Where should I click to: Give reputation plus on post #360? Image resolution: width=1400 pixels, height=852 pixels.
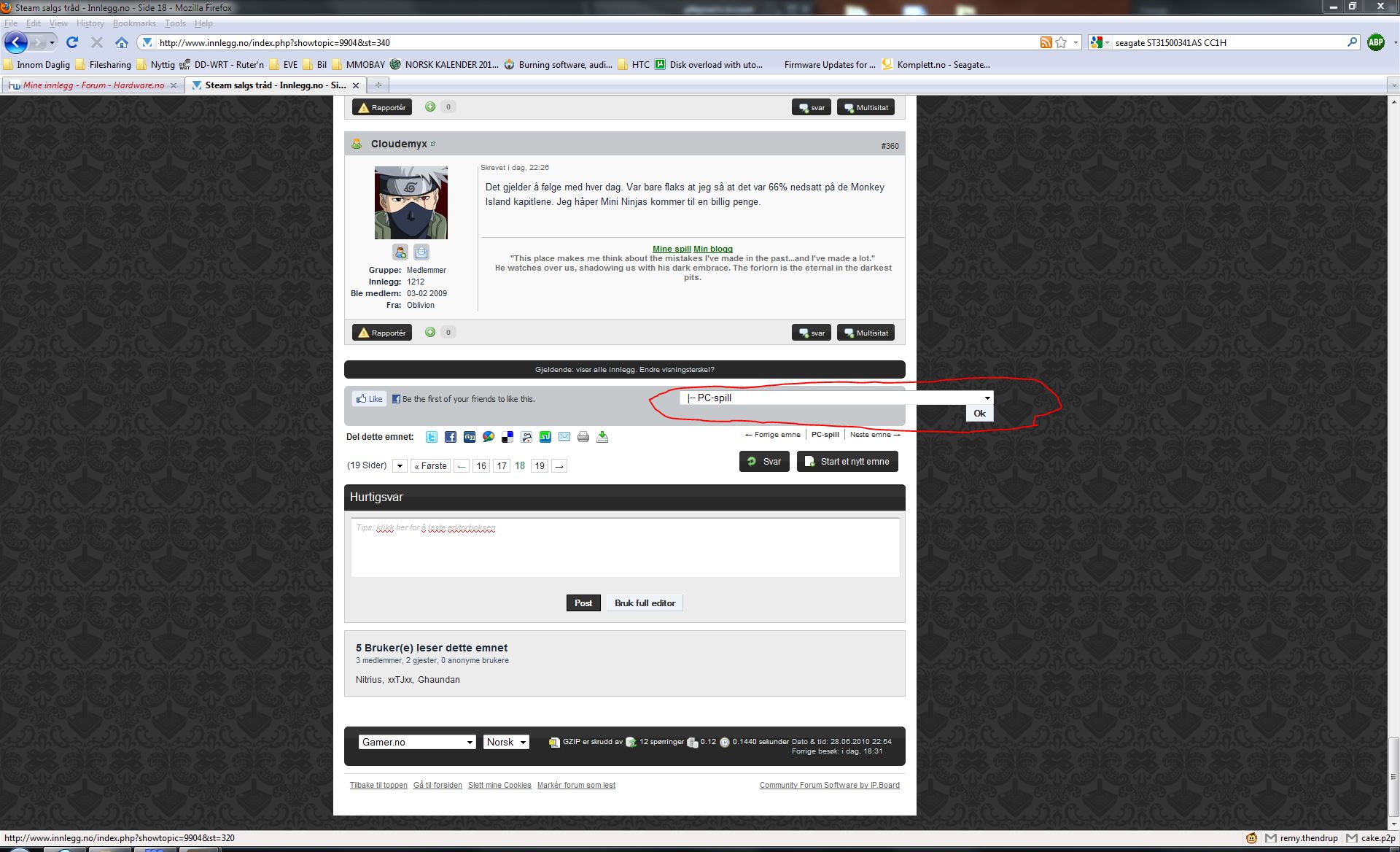430,332
